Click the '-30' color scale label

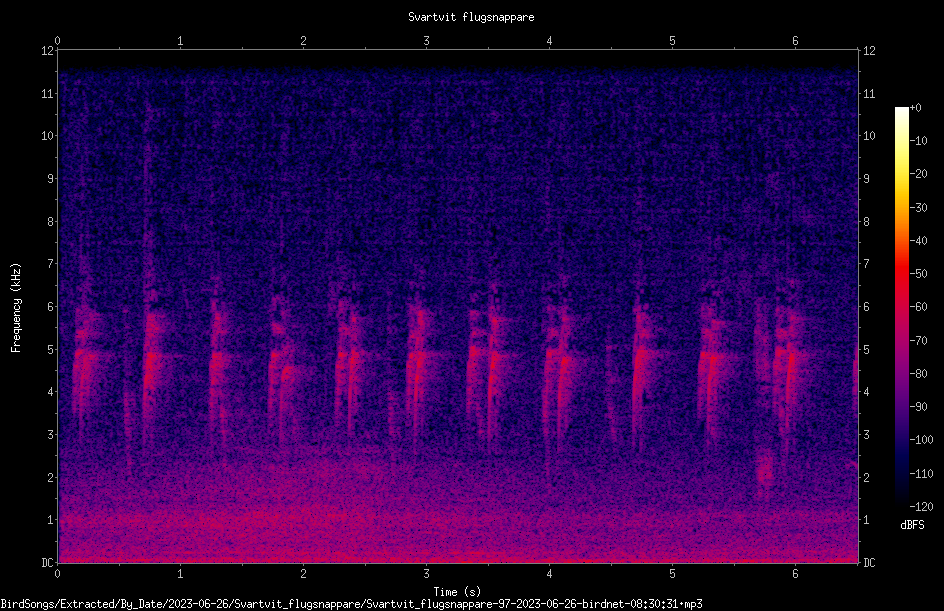pyautogui.click(x=919, y=208)
